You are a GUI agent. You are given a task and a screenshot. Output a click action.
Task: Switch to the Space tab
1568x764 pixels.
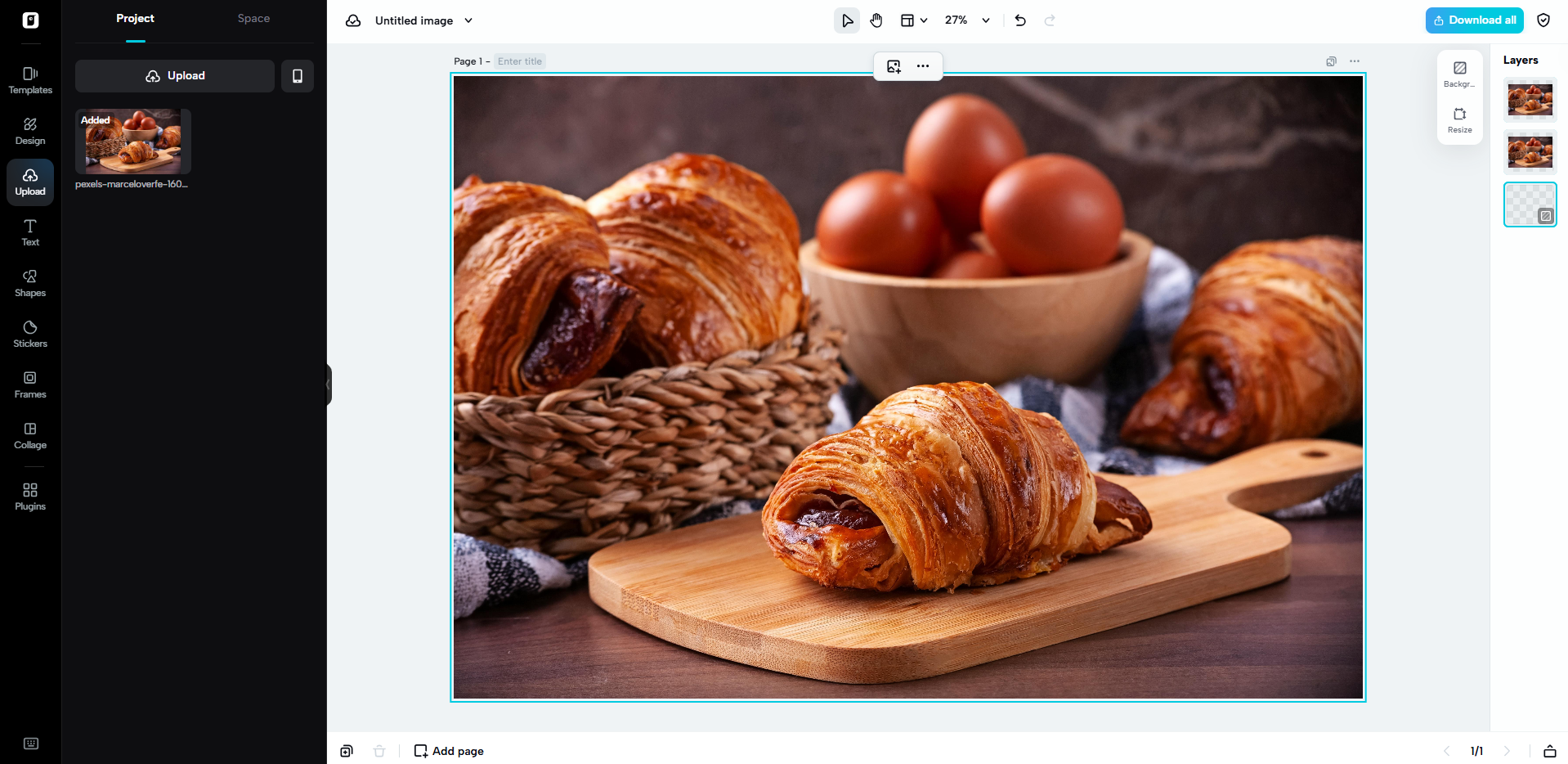(253, 19)
